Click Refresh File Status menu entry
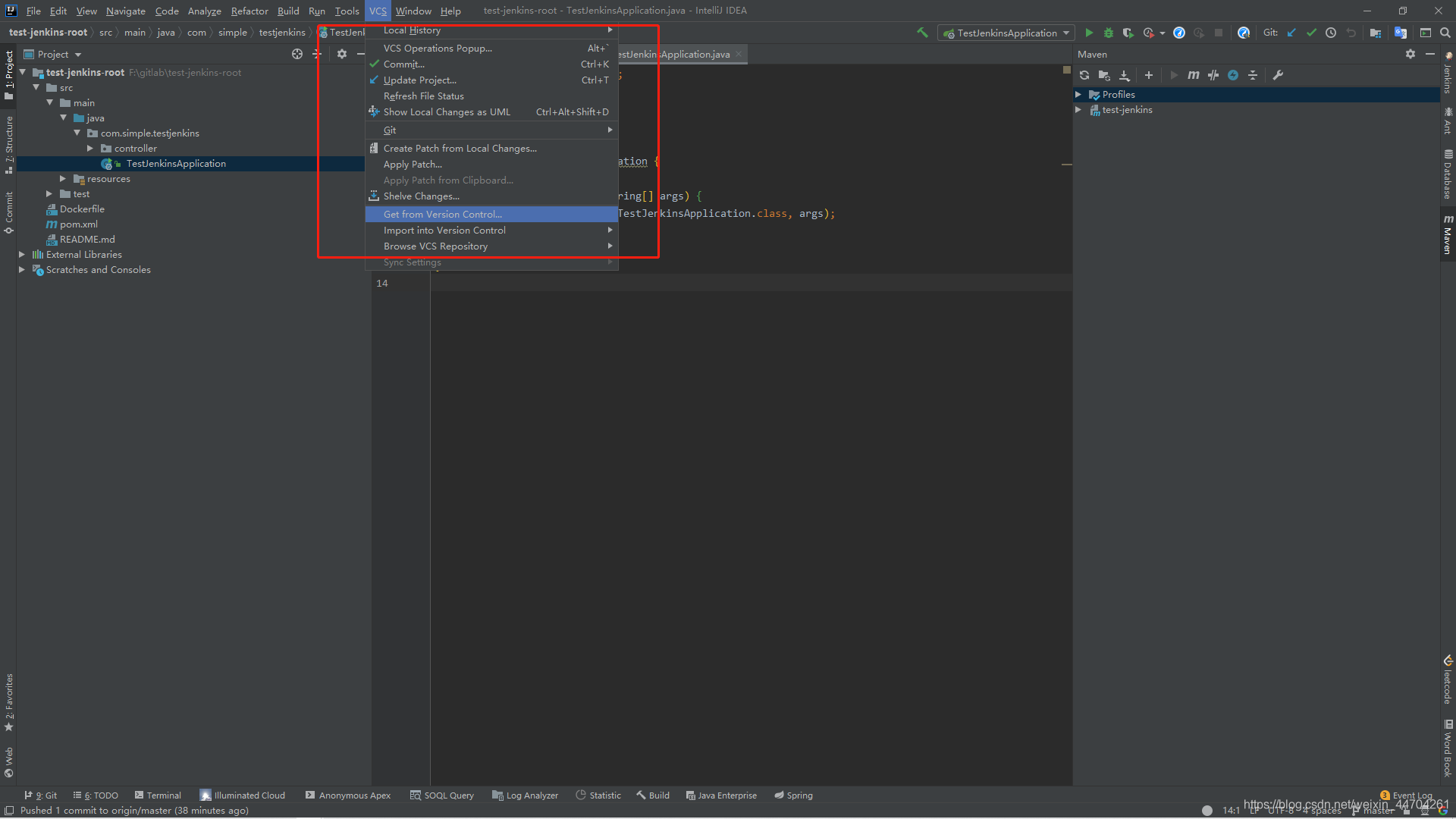1456x819 pixels. (491, 96)
